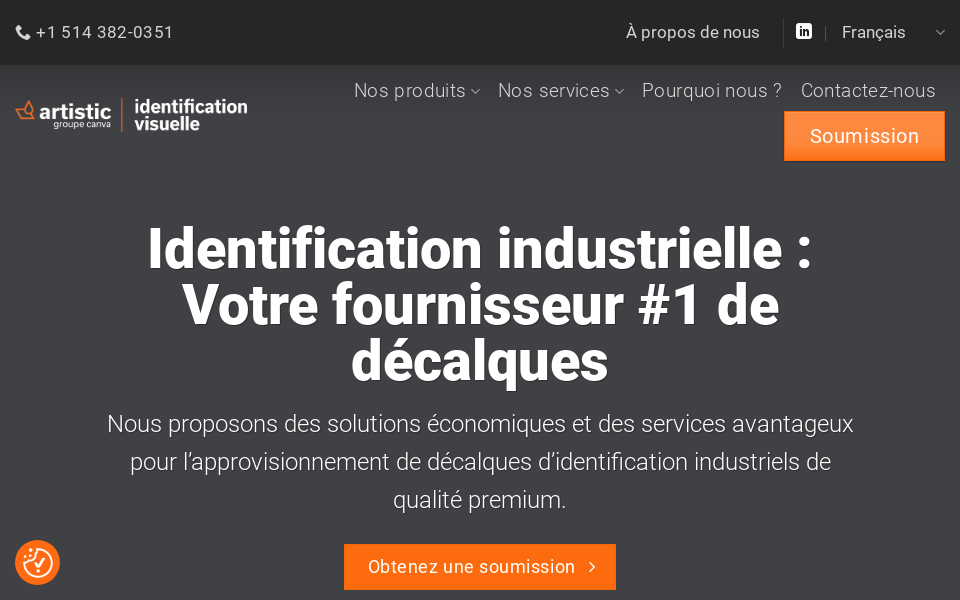Image resolution: width=960 pixels, height=600 pixels.
Task: Expand the Nos produits chevron arrow
Action: click(x=476, y=92)
